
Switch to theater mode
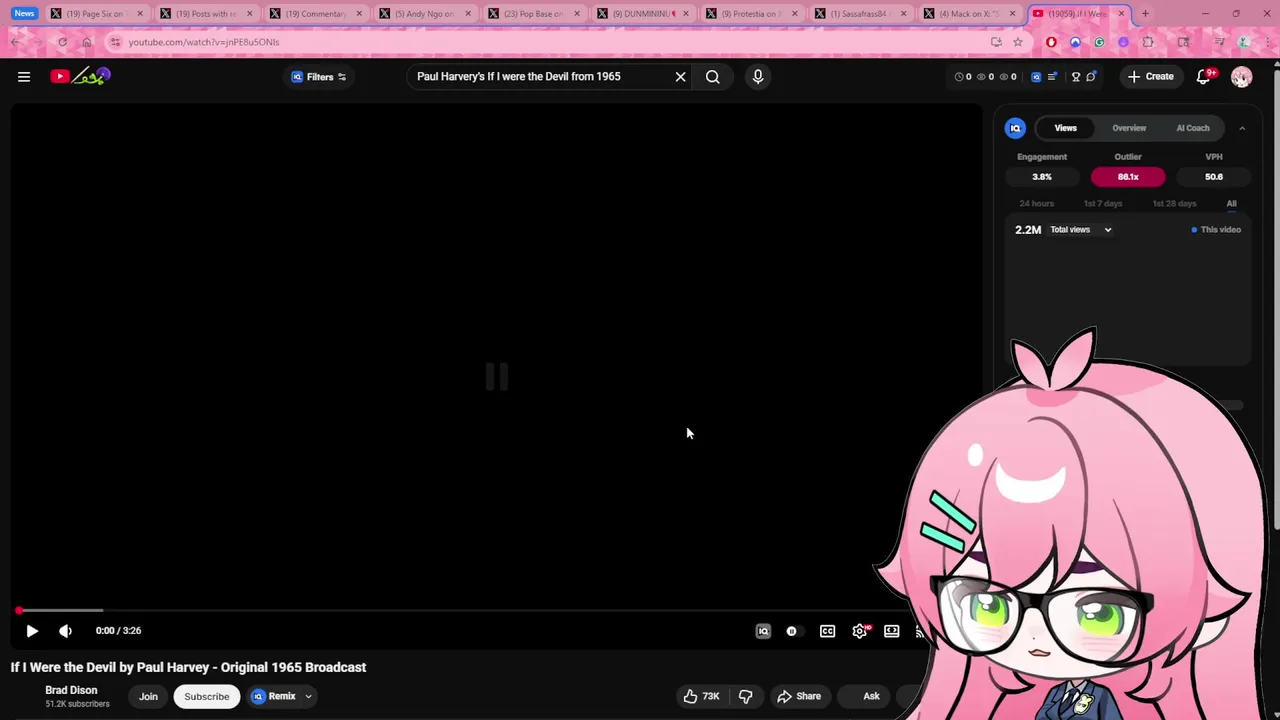tap(892, 631)
